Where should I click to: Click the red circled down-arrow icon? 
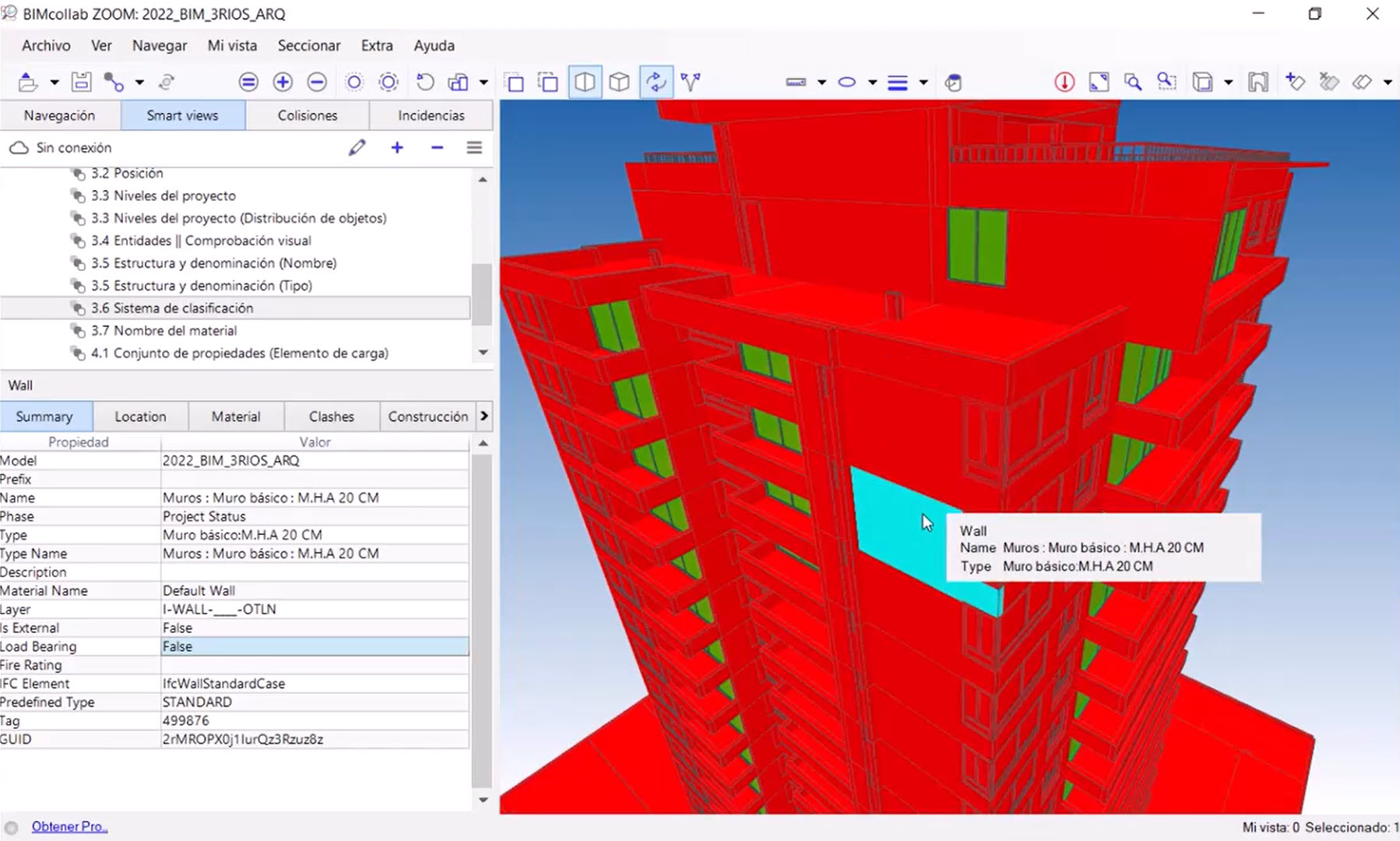[1064, 82]
